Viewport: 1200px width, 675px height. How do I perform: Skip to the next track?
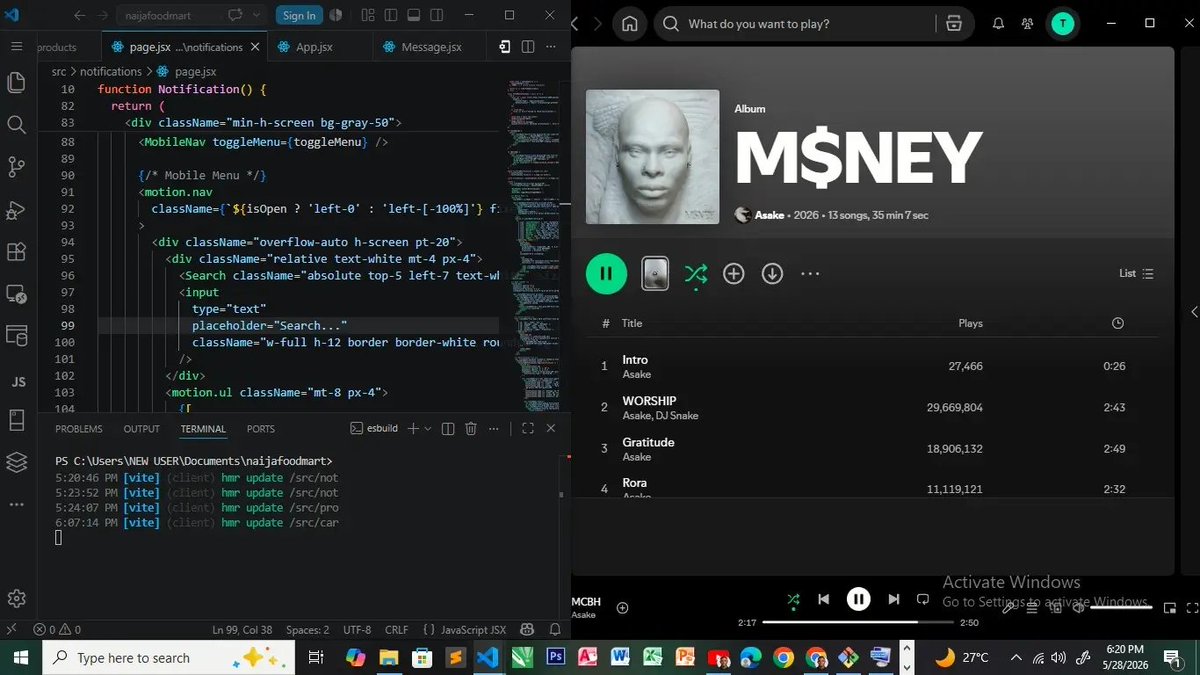pyautogui.click(x=894, y=599)
